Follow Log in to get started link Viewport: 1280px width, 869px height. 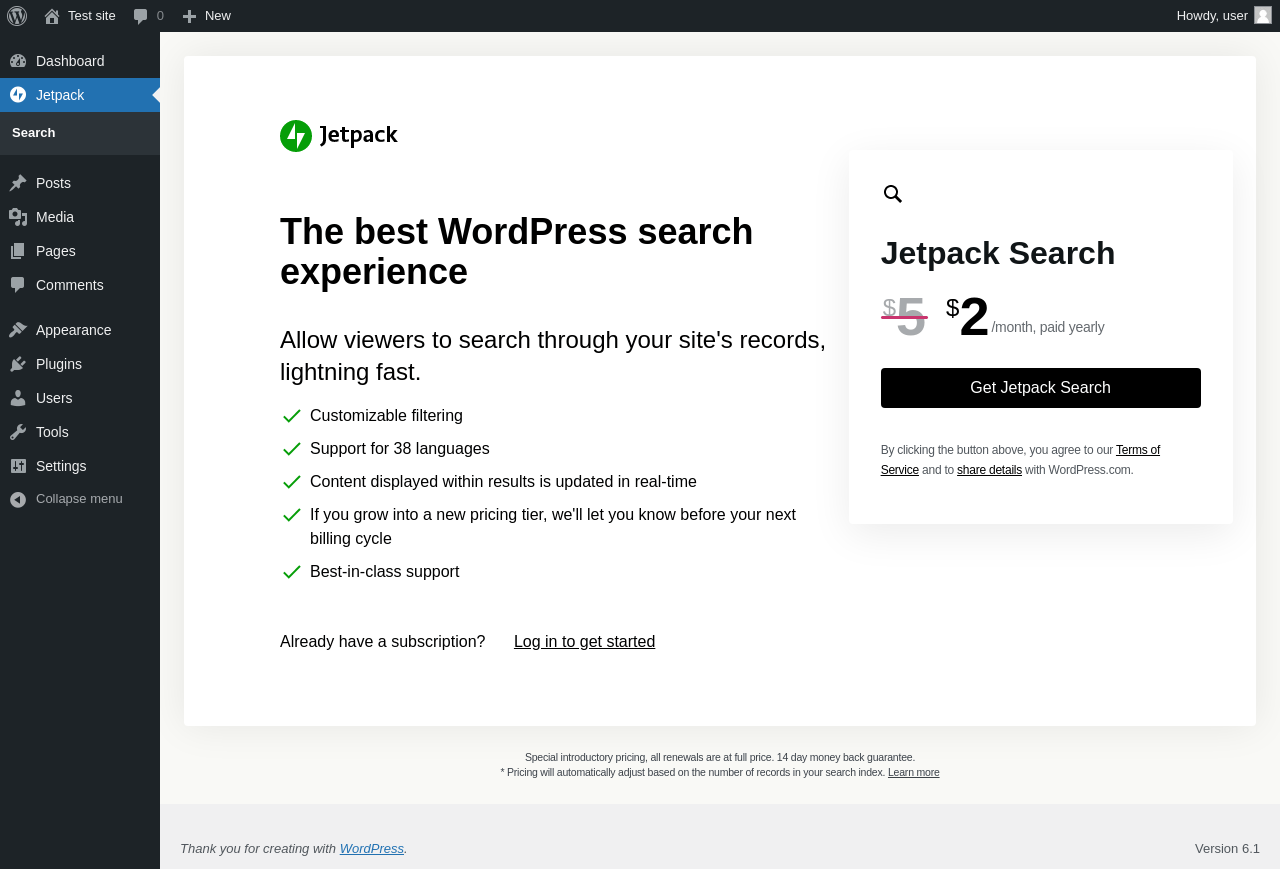click(x=584, y=642)
